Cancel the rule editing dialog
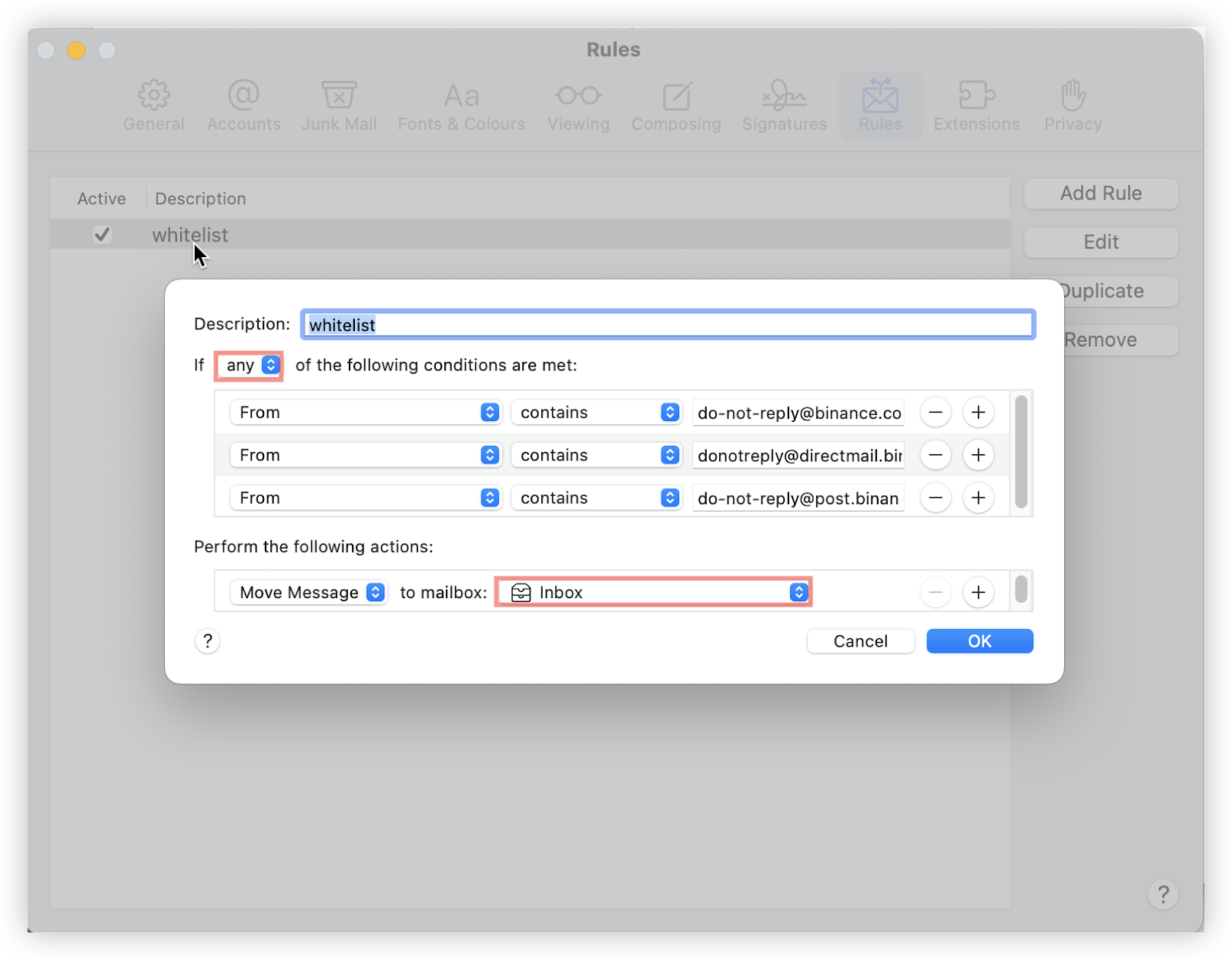 pos(860,641)
